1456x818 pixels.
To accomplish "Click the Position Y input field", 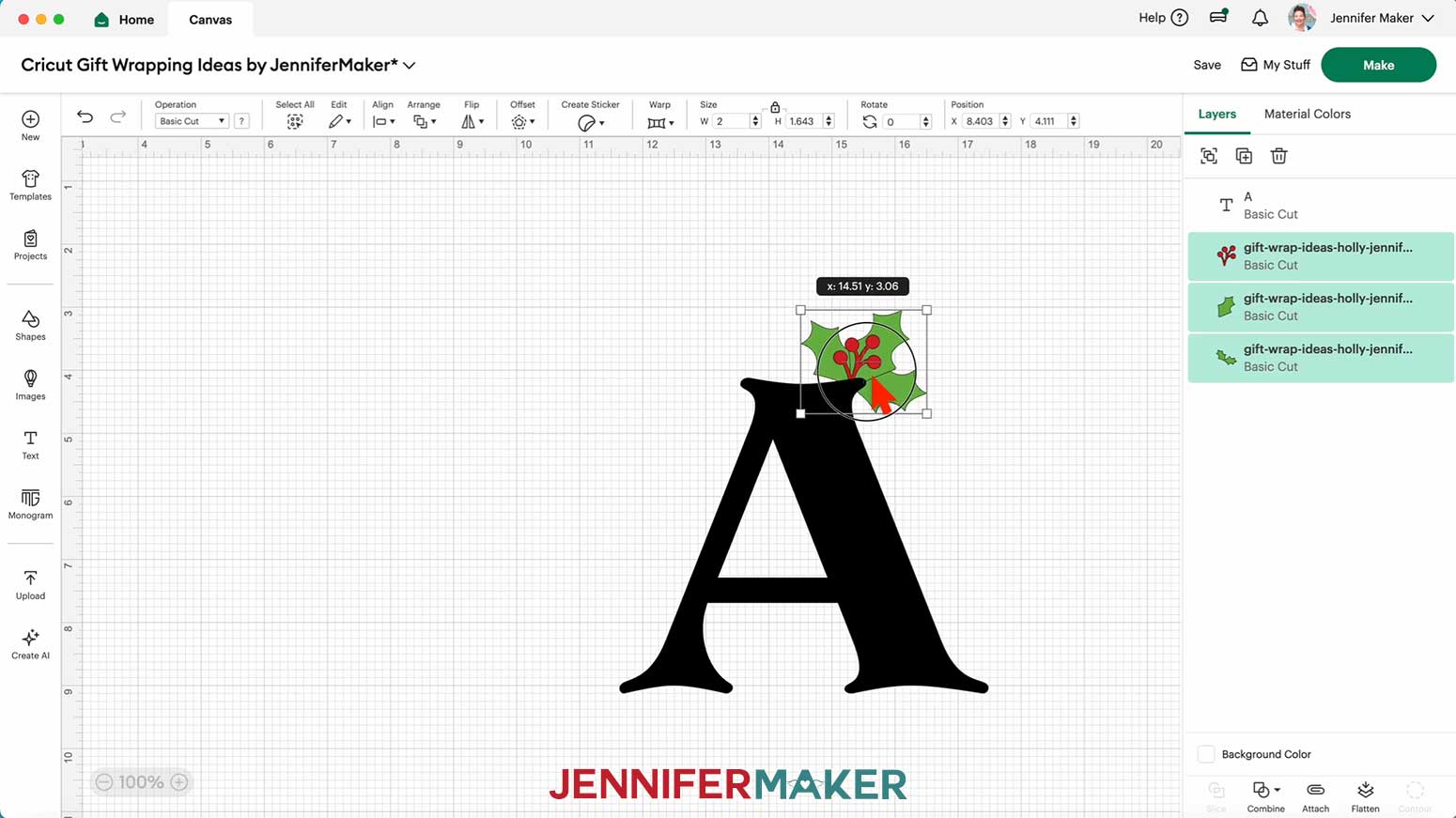I will pyautogui.click(x=1049, y=121).
